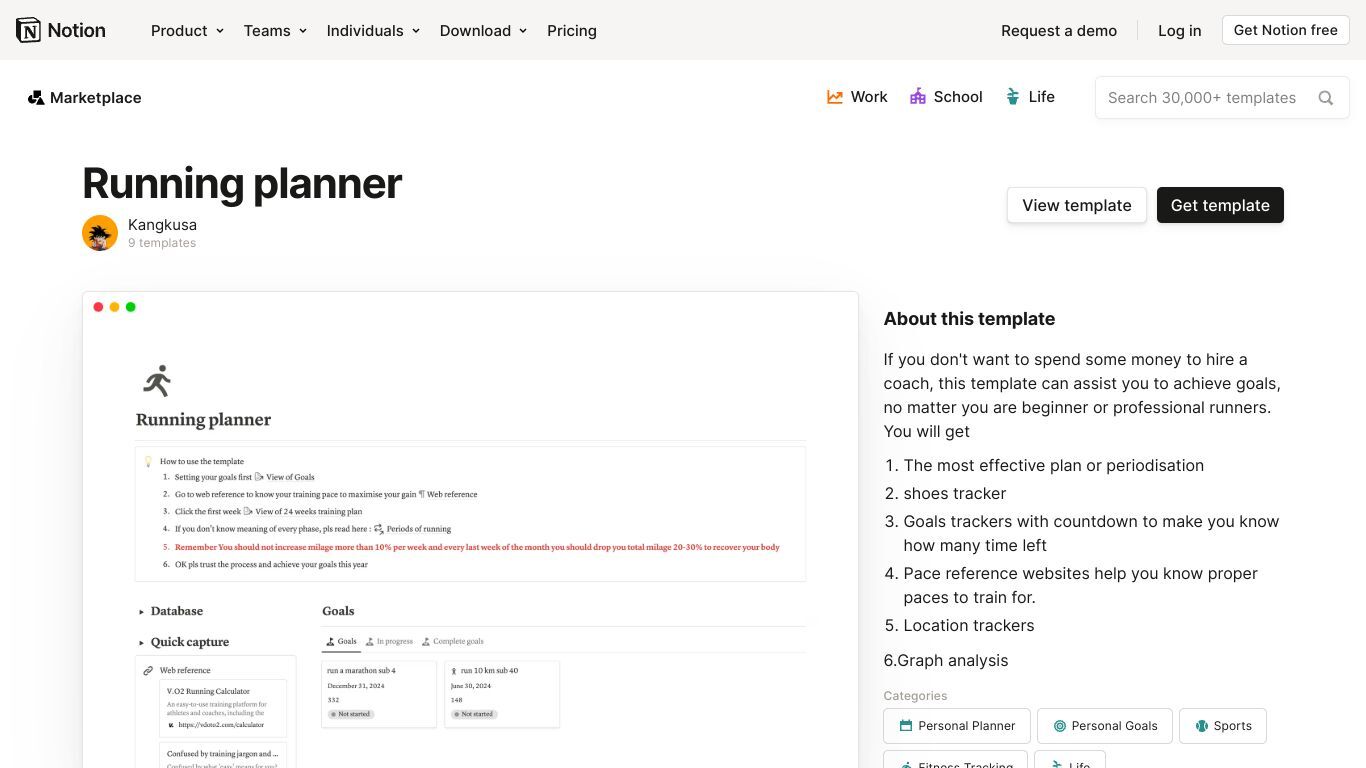This screenshot has height=768, width=1366.
Task: Click the School category building icon
Action: [x=918, y=97]
